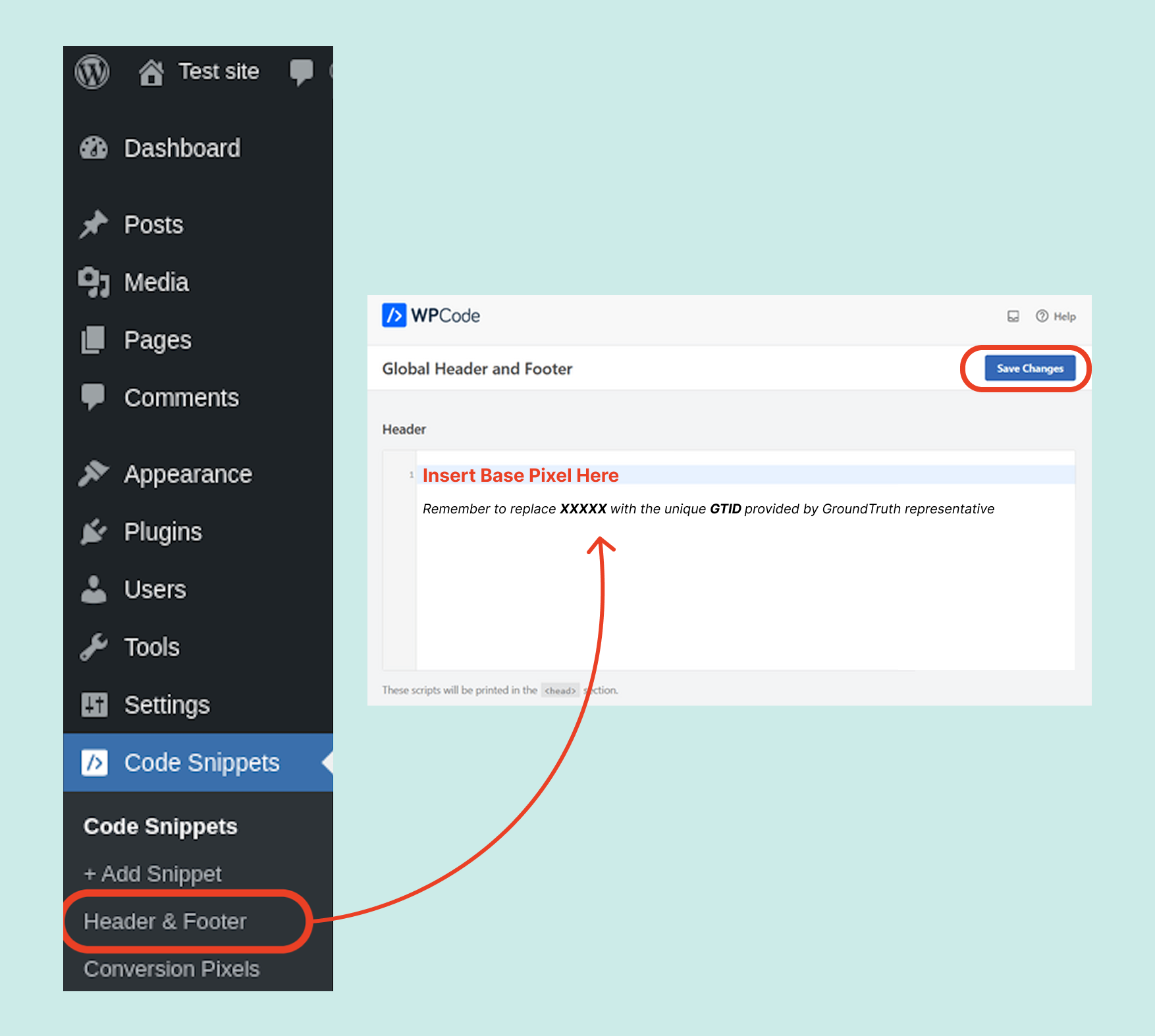Screen dimensions: 1155x1036
Task: Click inside the Header code editor
Action: click(745, 561)
